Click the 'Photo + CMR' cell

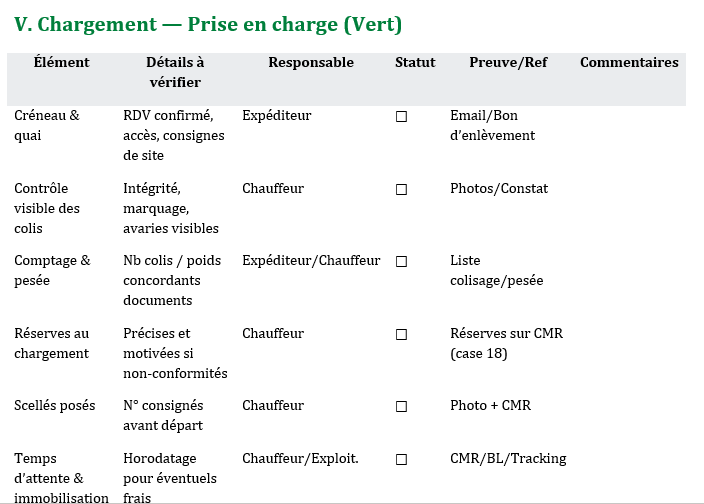click(490, 405)
